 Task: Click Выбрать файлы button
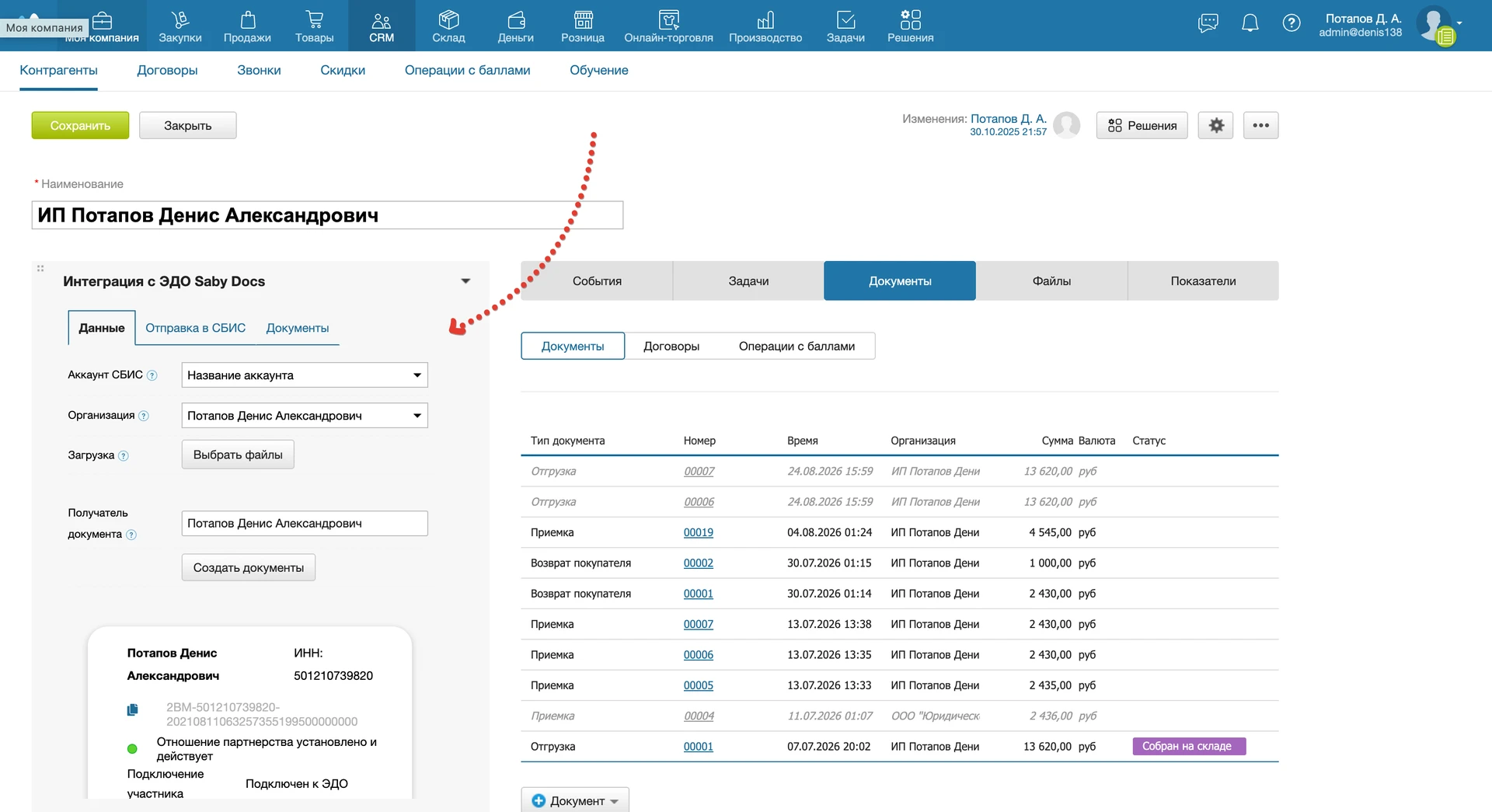click(x=238, y=455)
